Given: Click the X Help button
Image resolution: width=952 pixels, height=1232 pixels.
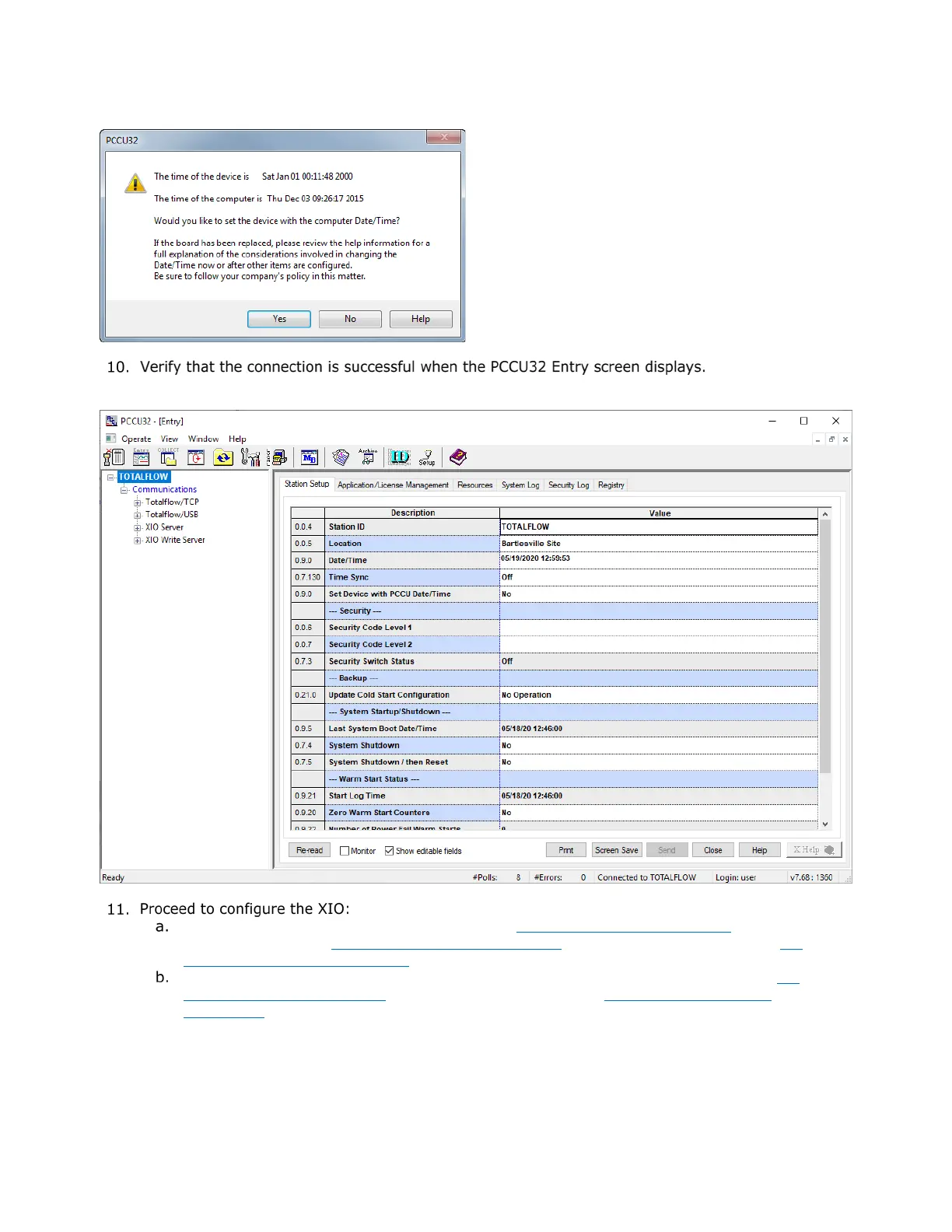Looking at the screenshot, I should [x=814, y=850].
